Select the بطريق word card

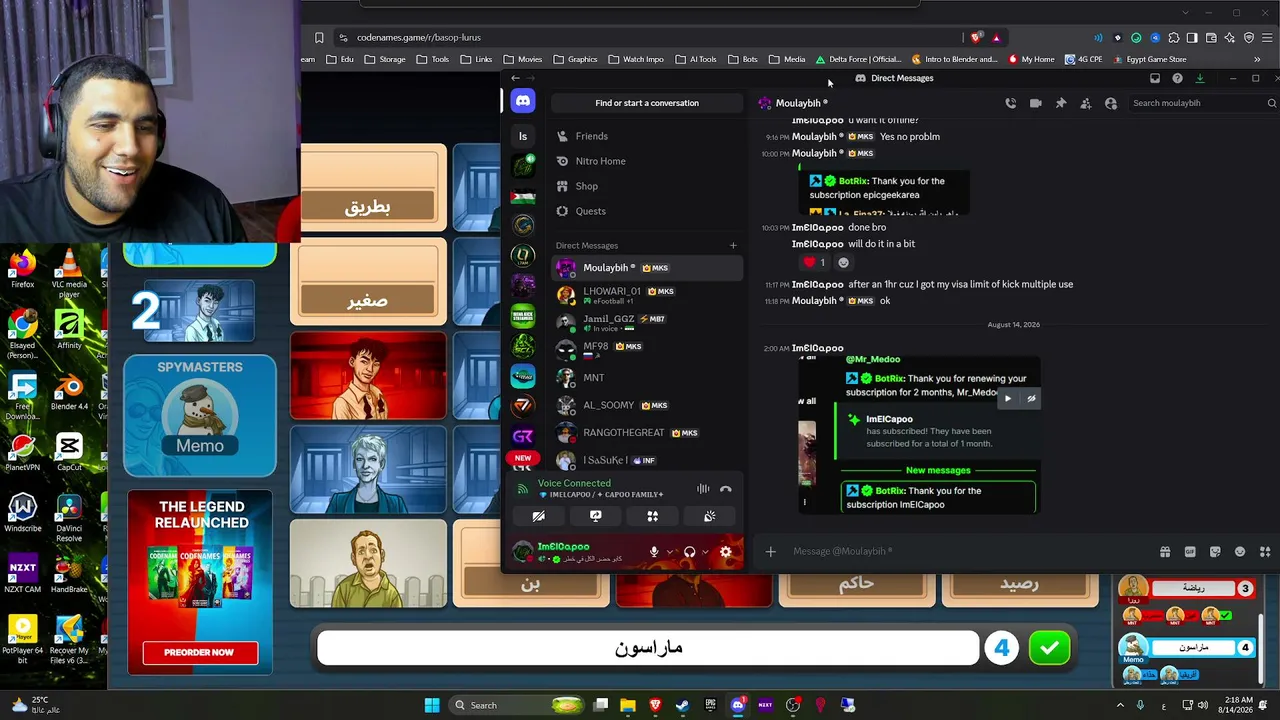(368, 188)
